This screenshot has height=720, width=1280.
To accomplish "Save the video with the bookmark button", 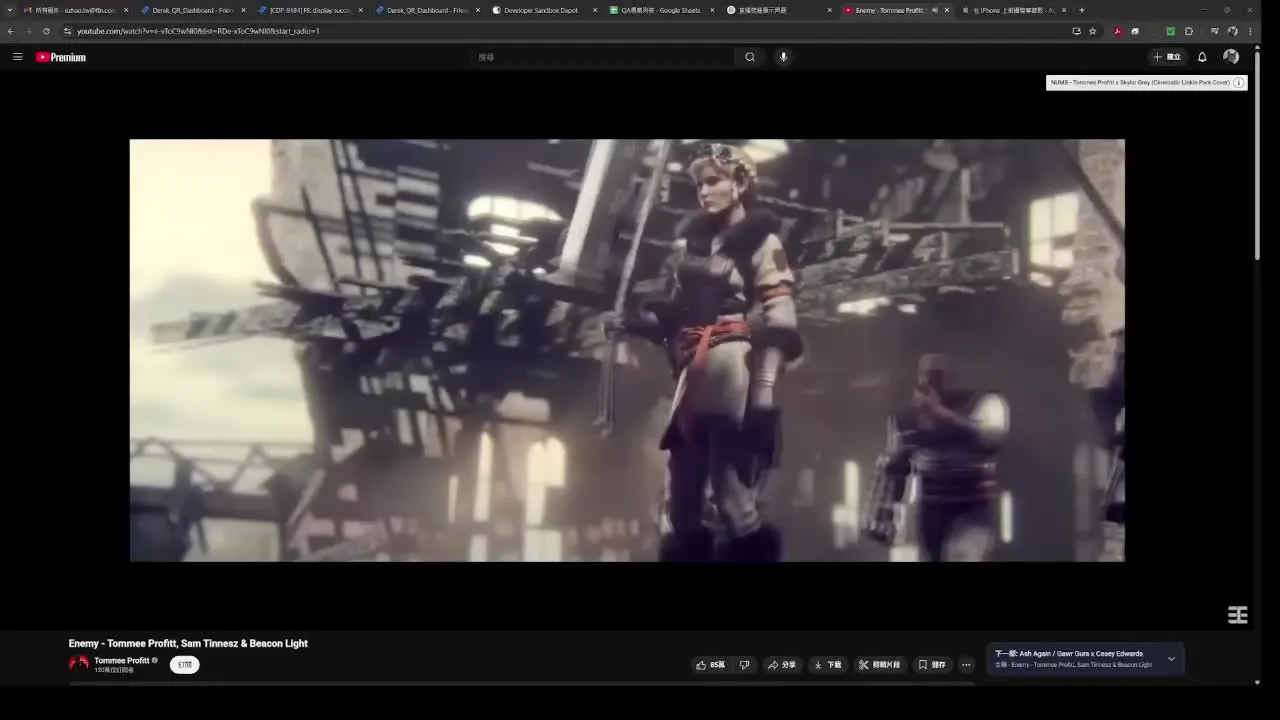I will (x=932, y=665).
